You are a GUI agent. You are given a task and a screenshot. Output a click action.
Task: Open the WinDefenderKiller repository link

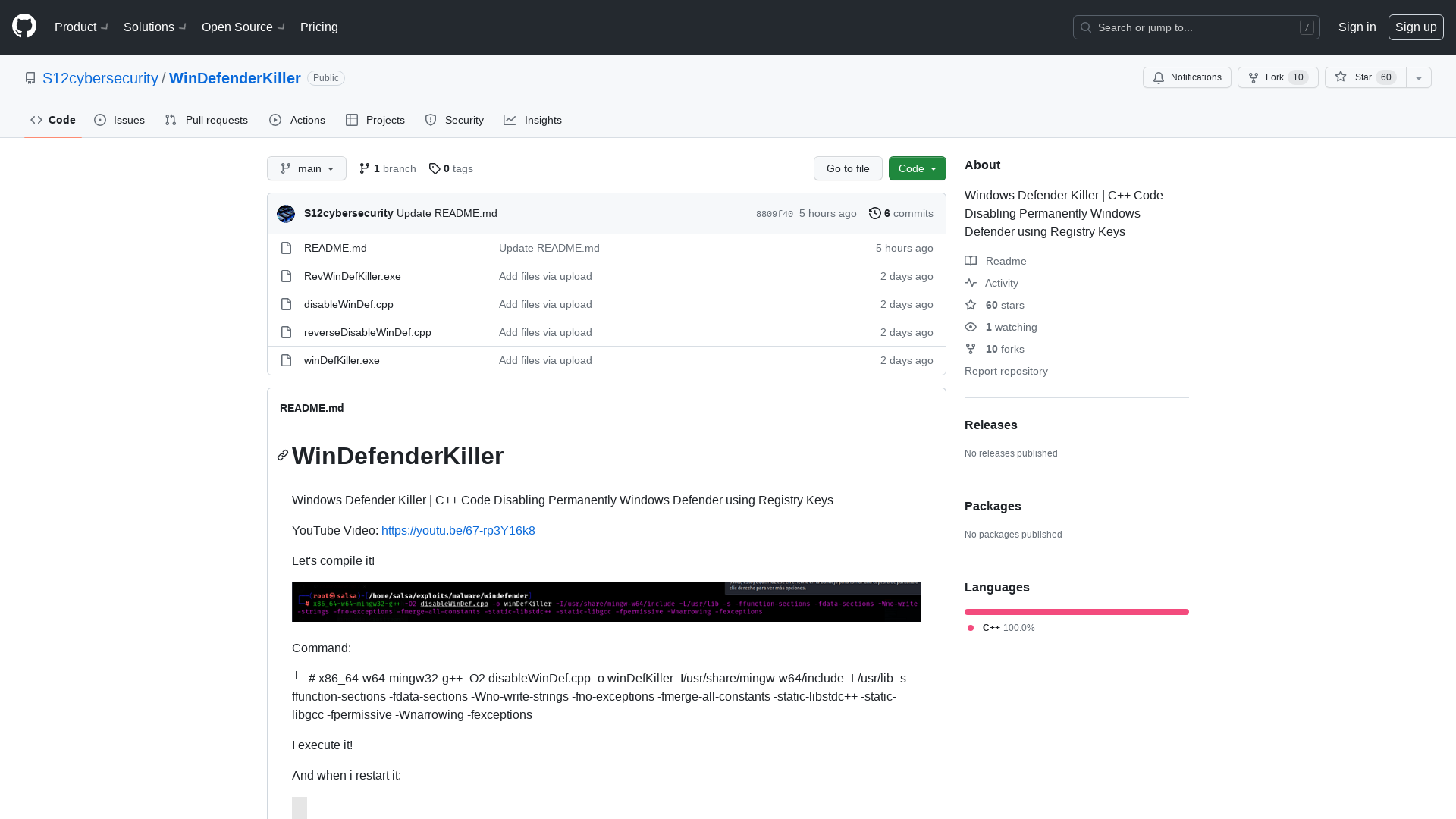tap(235, 78)
